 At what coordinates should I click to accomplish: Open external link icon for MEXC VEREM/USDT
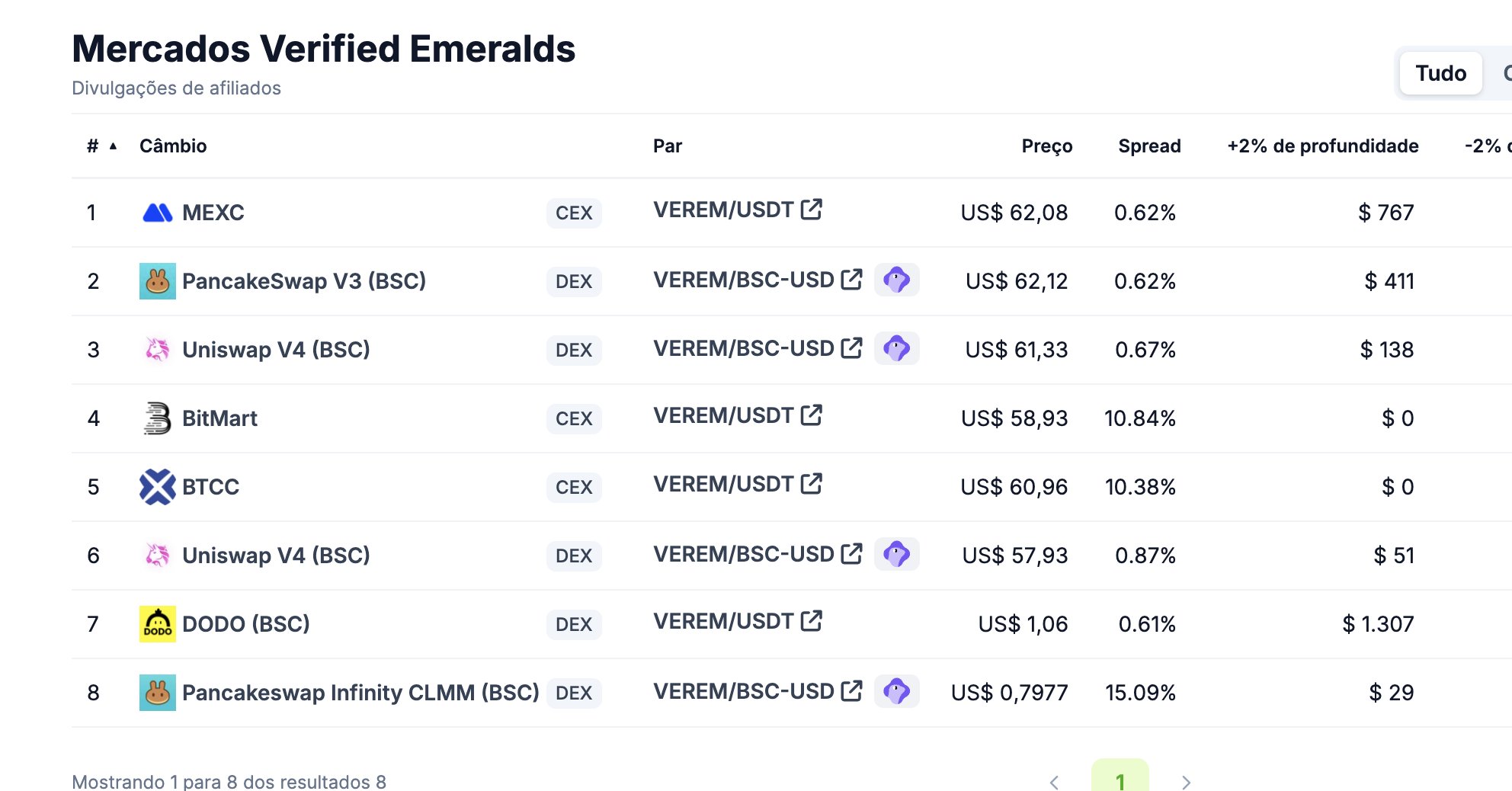pyautogui.click(x=812, y=210)
